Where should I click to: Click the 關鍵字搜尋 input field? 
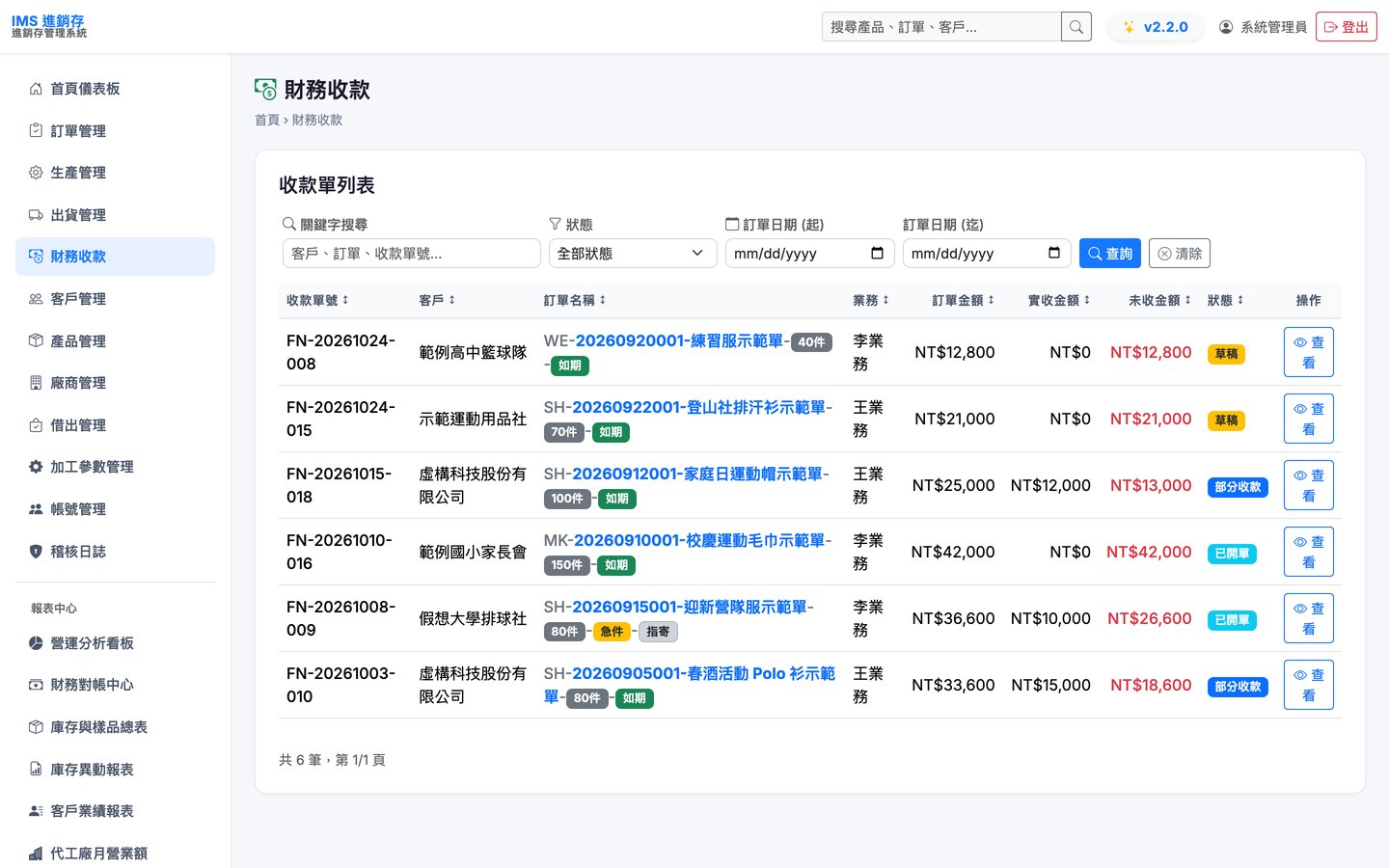point(411,254)
